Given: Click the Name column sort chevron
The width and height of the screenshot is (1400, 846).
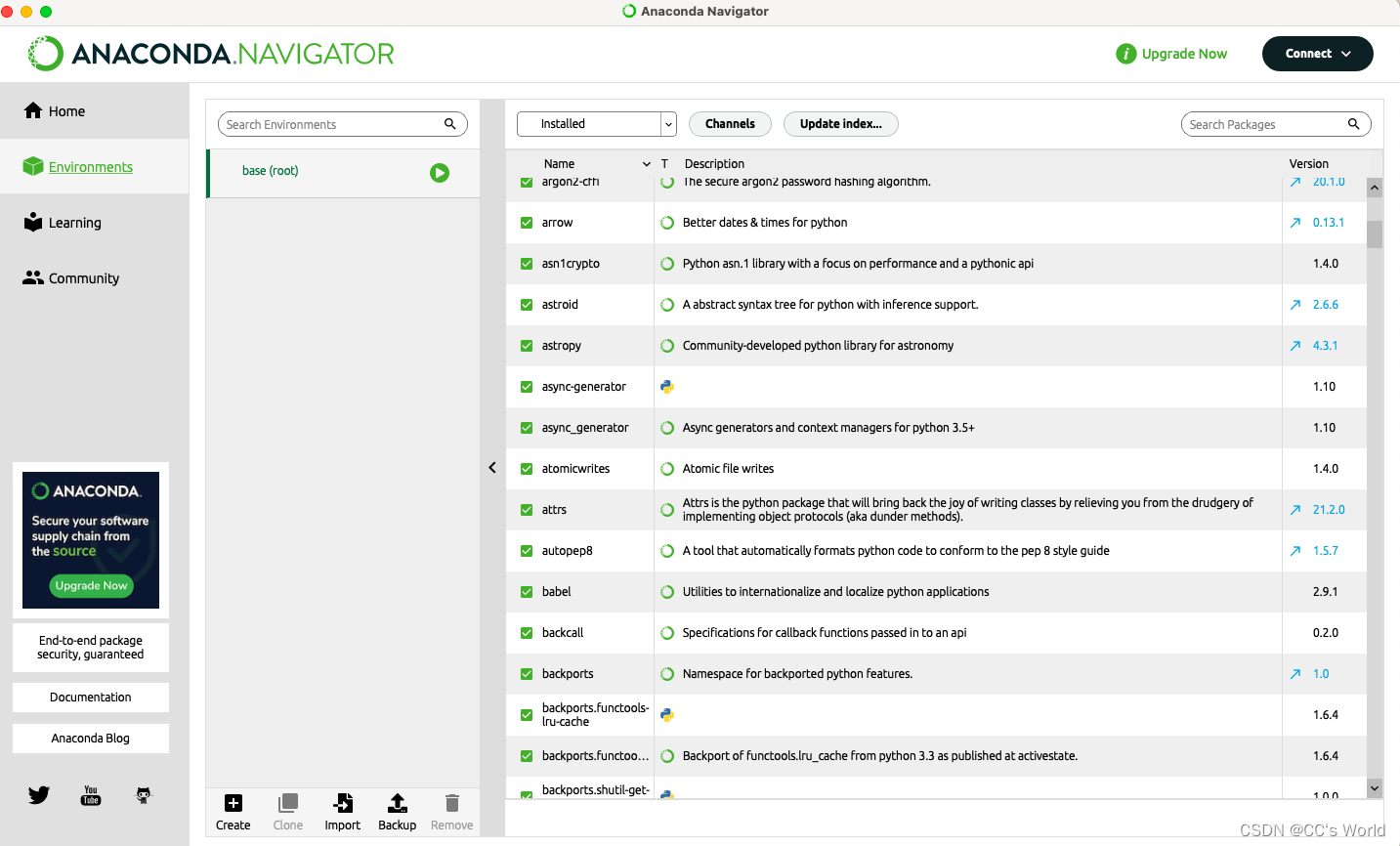Looking at the screenshot, I should (x=647, y=164).
